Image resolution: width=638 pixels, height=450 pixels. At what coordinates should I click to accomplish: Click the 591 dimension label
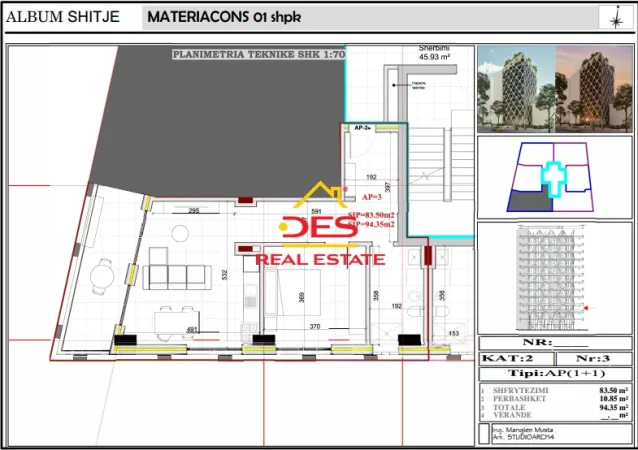coord(316,211)
